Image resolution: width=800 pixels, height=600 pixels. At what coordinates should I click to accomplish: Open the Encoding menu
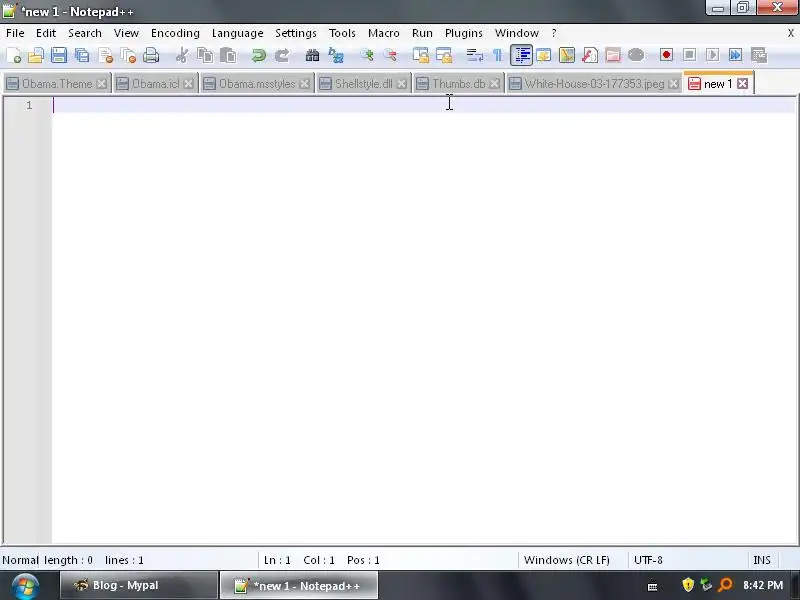175,33
